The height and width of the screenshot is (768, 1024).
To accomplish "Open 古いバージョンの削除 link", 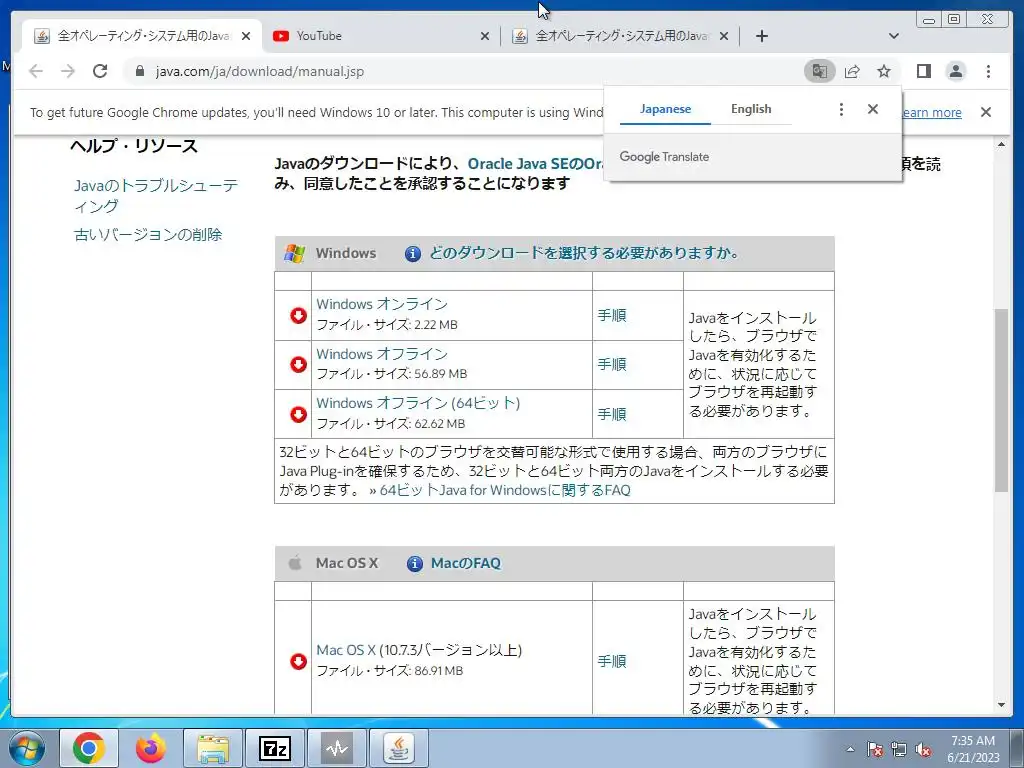I will pos(148,234).
